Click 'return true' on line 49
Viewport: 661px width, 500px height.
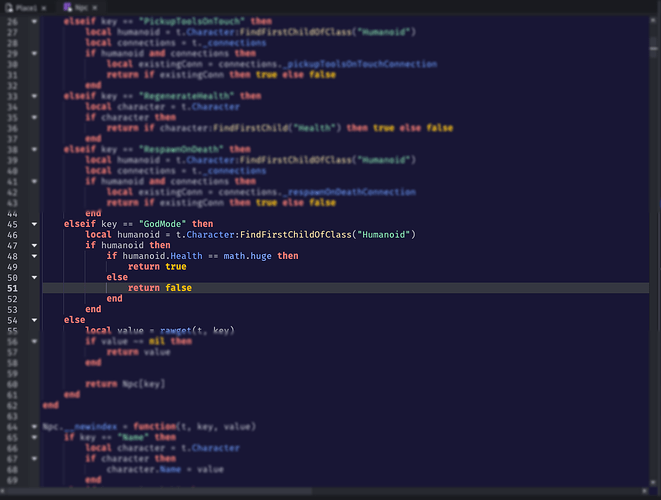pyautogui.click(x=157, y=266)
